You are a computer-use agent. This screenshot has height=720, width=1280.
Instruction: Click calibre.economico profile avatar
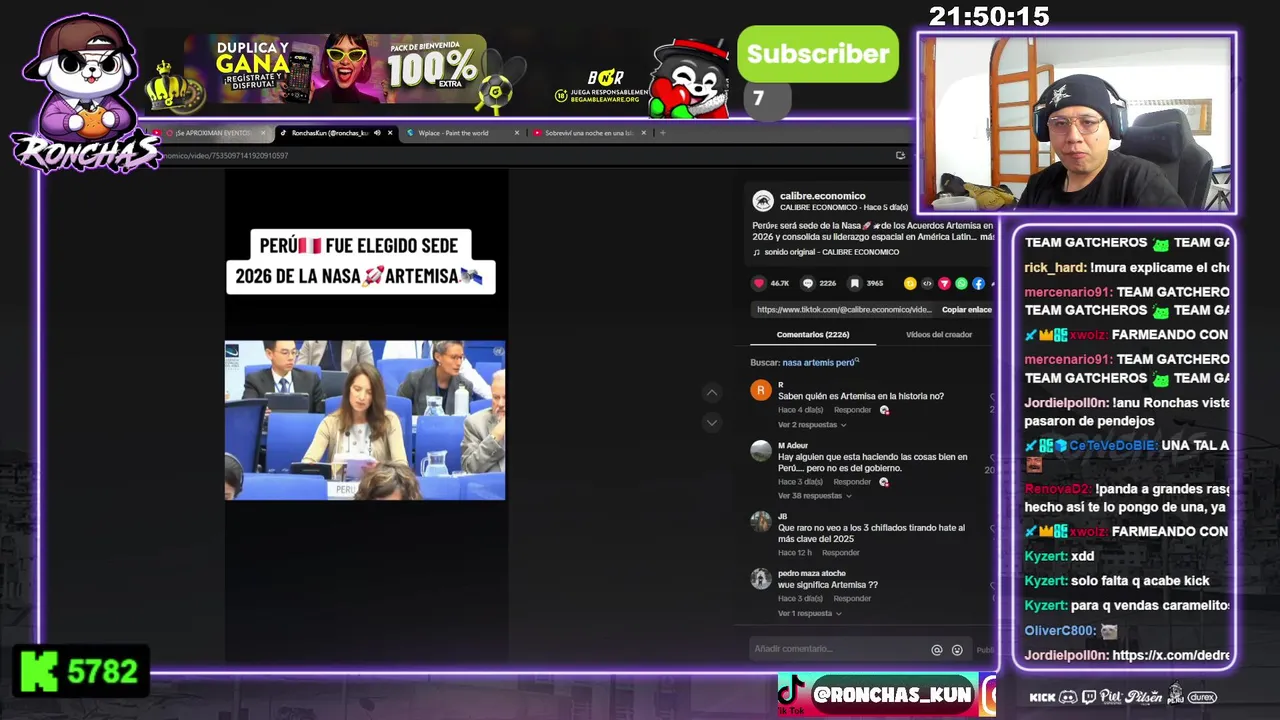pyautogui.click(x=763, y=201)
